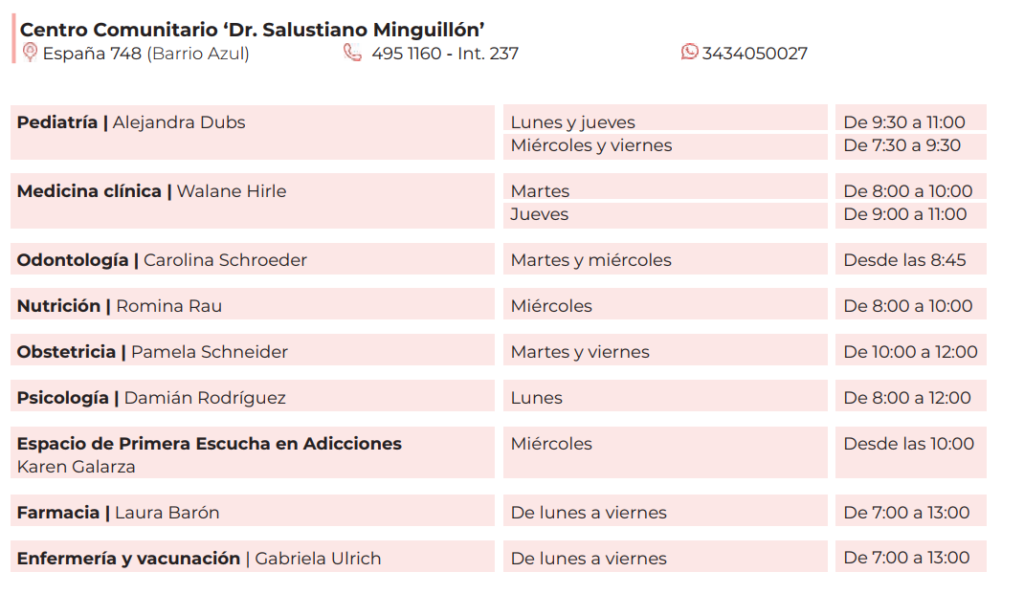
Task: Select the Desde las 8:45 time cell
Action: coord(911,259)
